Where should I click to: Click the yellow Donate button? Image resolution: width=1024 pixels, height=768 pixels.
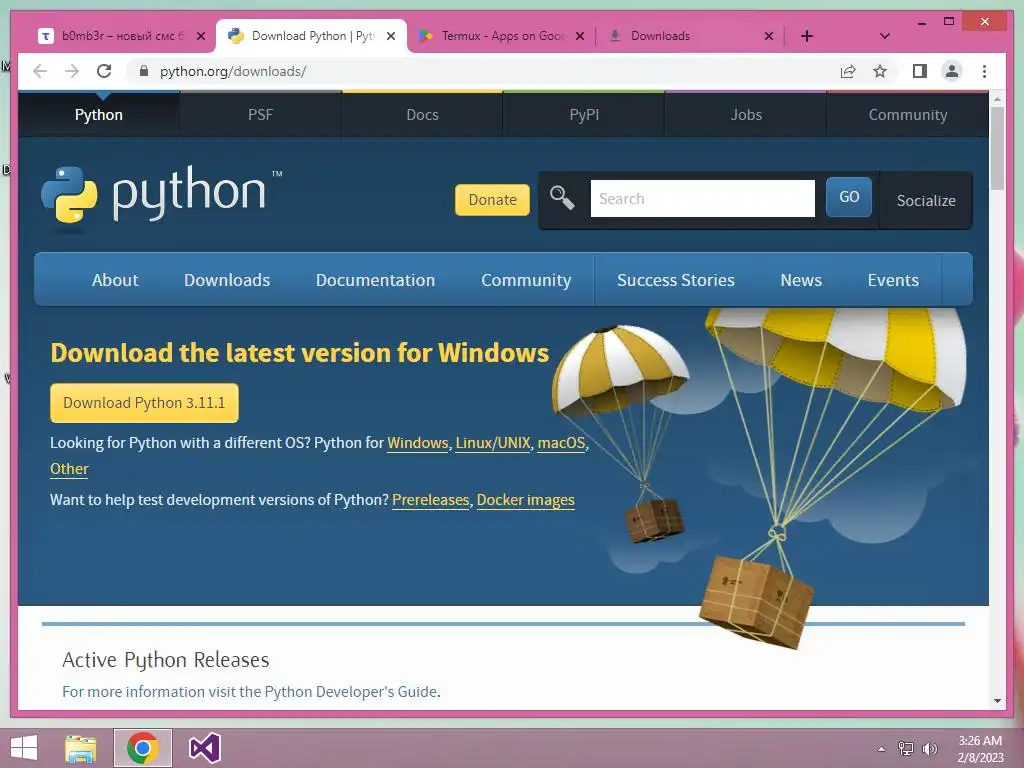click(x=492, y=200)
